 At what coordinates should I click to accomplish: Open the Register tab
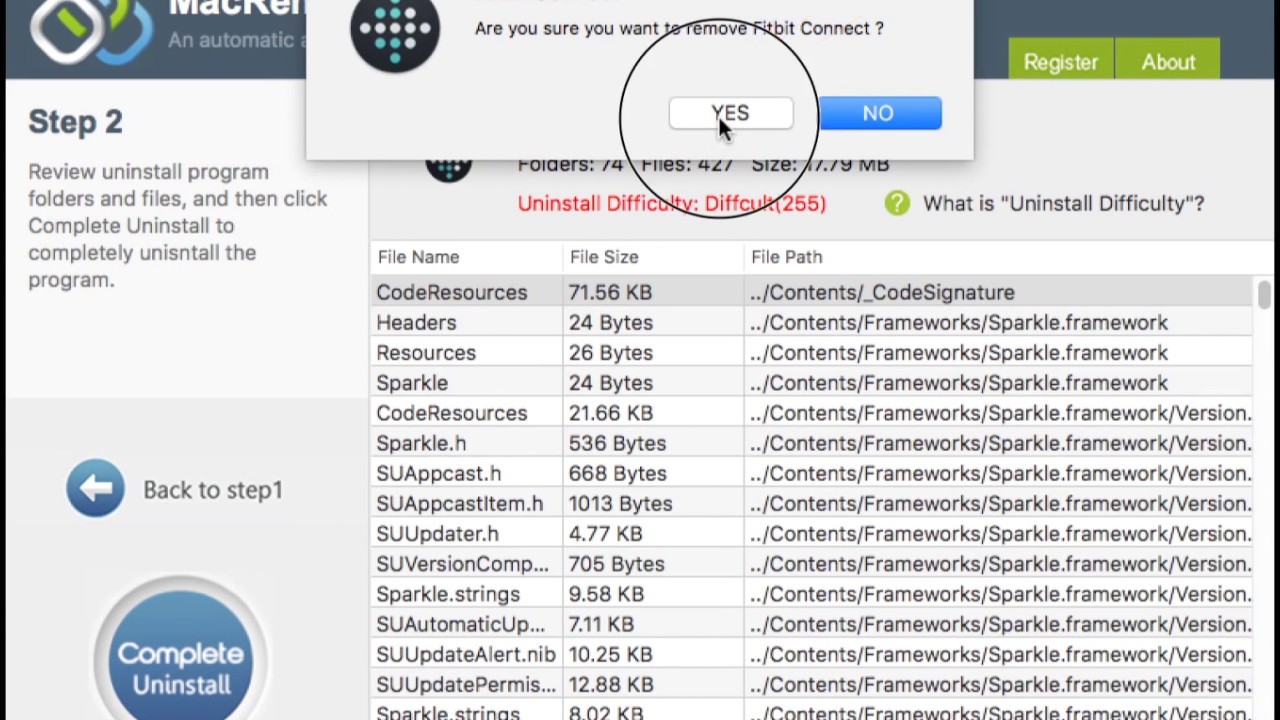click(1060, 62)
